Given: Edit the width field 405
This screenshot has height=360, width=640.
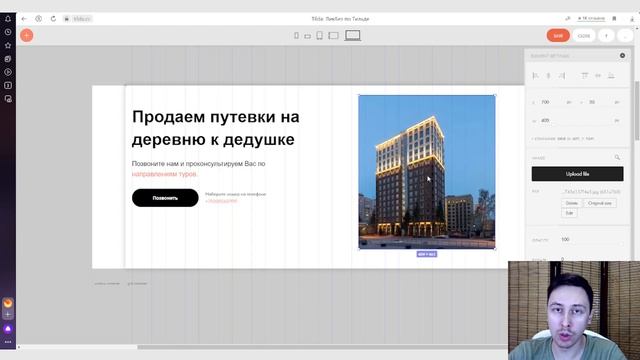Looking at the screenshot, I should pos(576,120).
